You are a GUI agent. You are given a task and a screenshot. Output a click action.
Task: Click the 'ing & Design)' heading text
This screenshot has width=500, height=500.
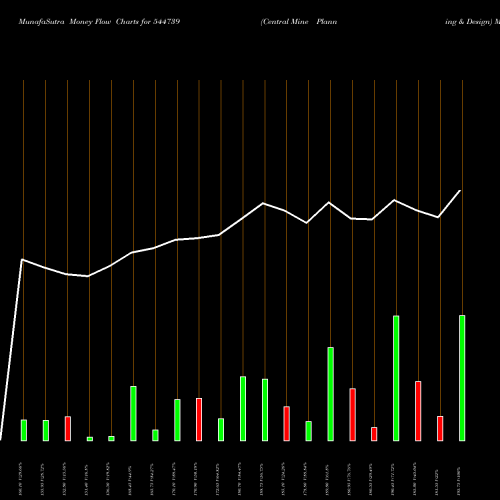[469, 22]
